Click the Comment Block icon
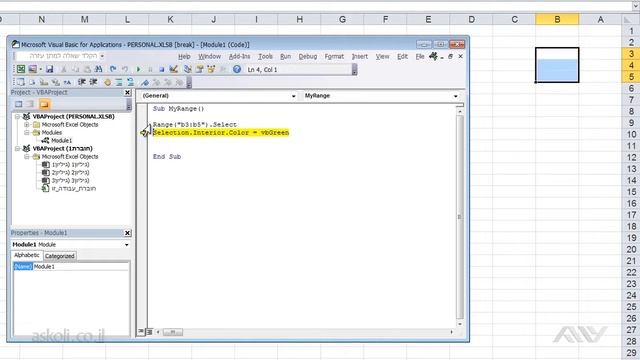This screenshot has width=640, height=360. coord(119,82)
